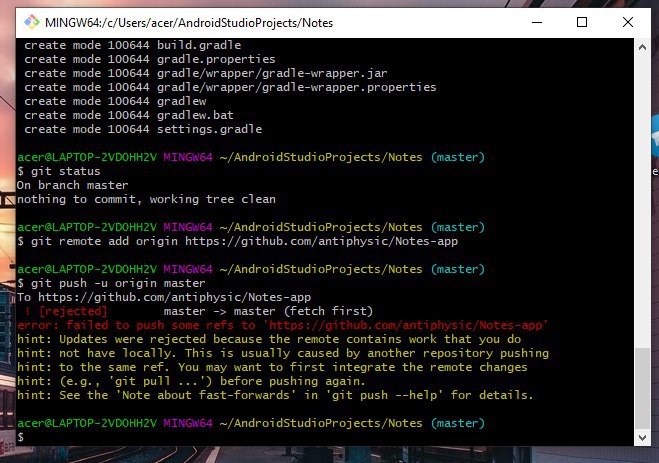Screen dimensions: 659x463
Task: Click the line 'create mode 100644 settings.gradle'
Action: (x=143, y=129)
